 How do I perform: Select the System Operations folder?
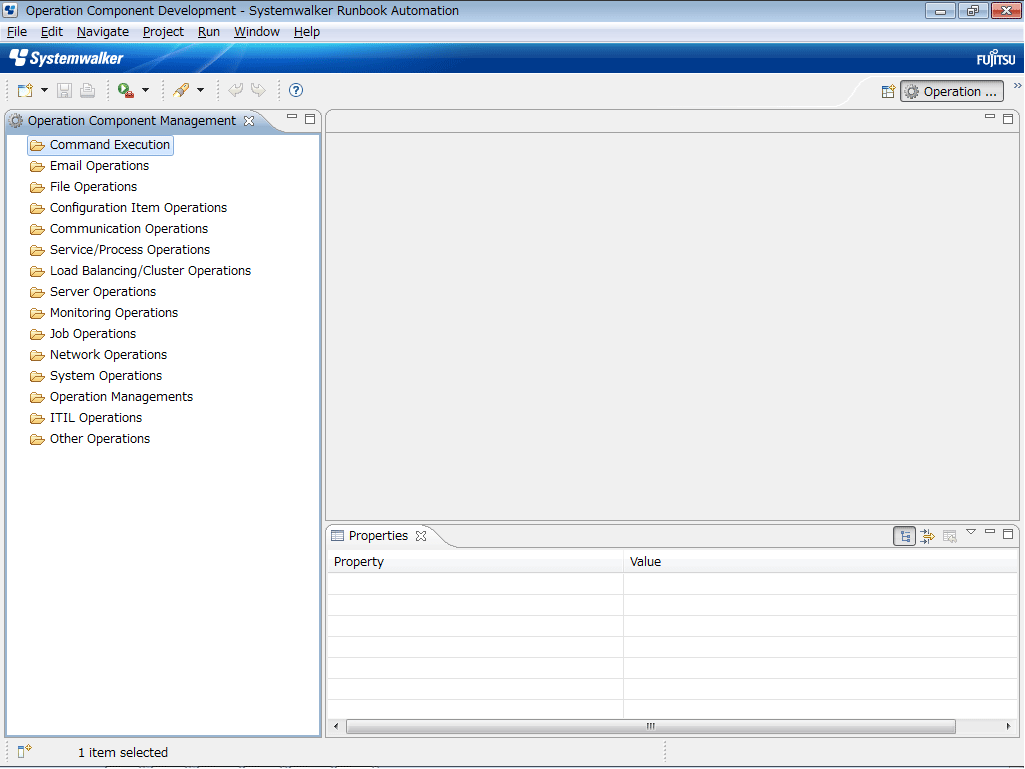(96, 375)
